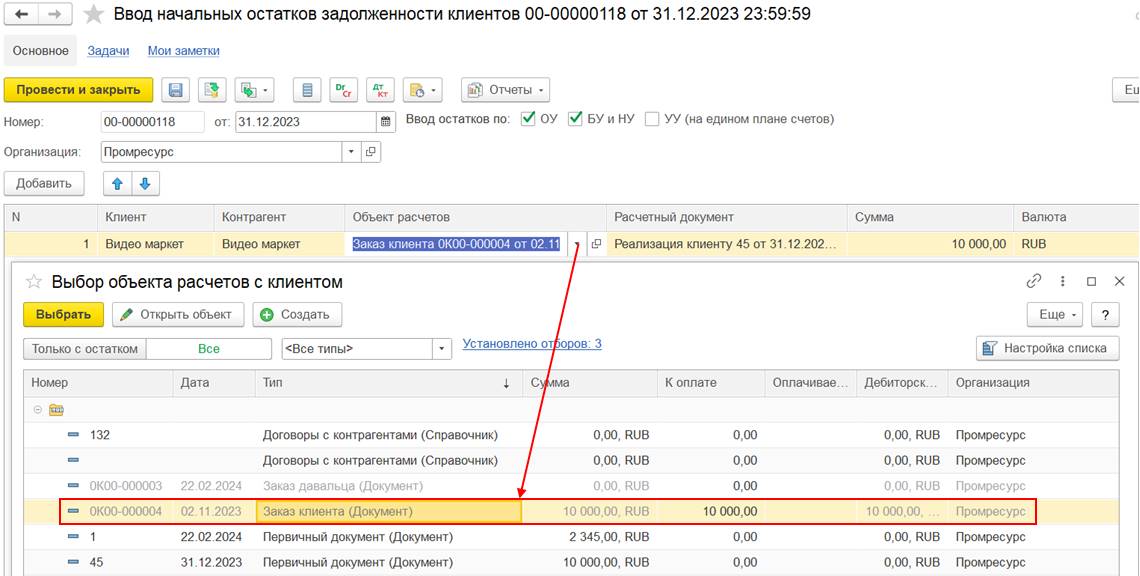Screen dimensions: 1140x576
Task: Expand the Организация dropdown list
Action: (350, 152)
